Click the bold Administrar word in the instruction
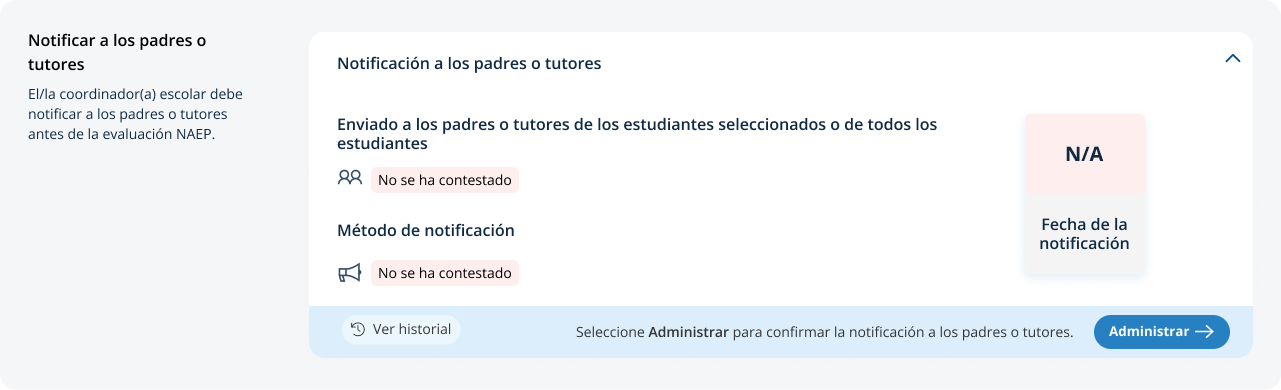The image size is (1281, 390). pos(688,332)
